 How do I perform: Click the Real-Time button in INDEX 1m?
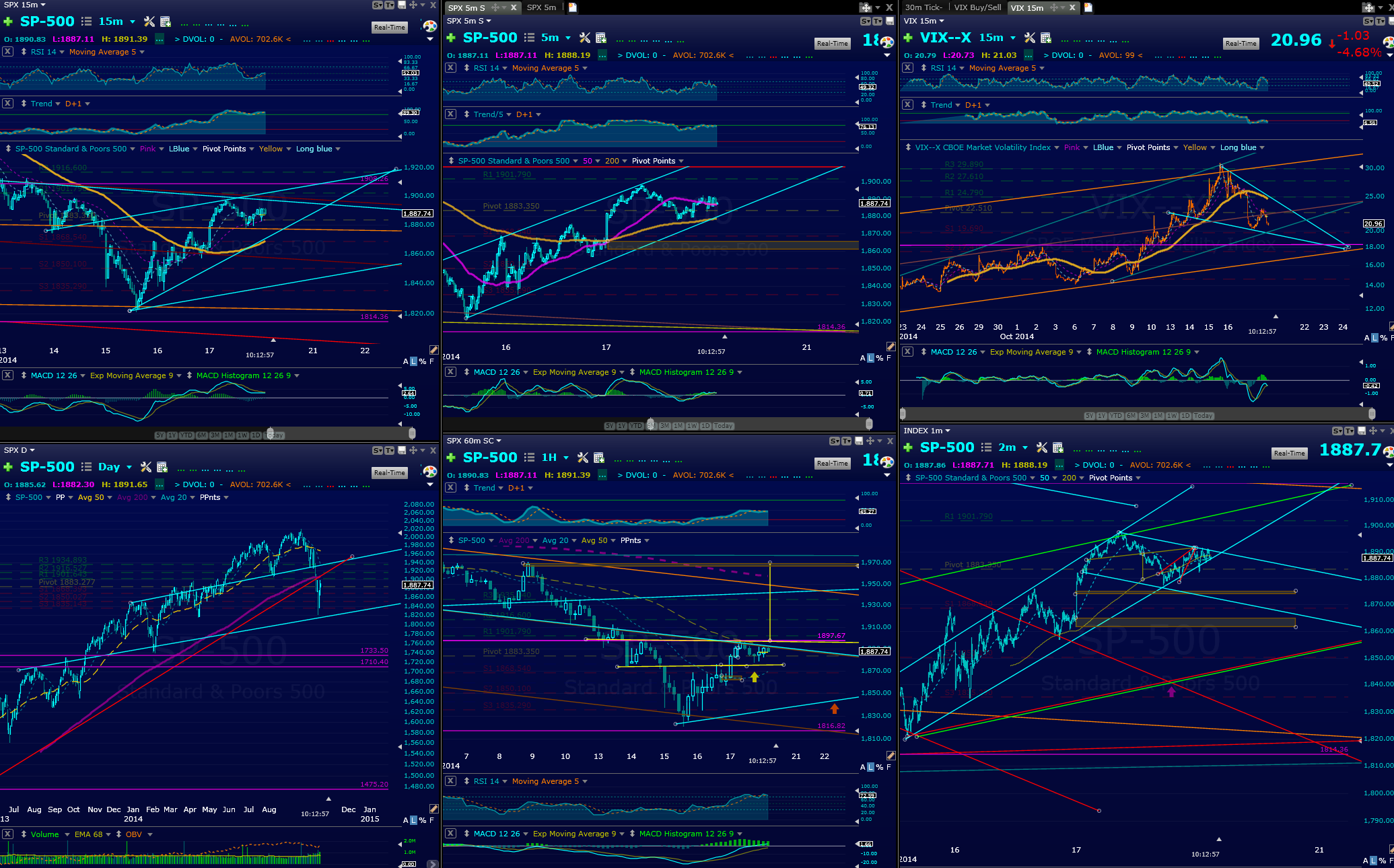pos(1290,453)
